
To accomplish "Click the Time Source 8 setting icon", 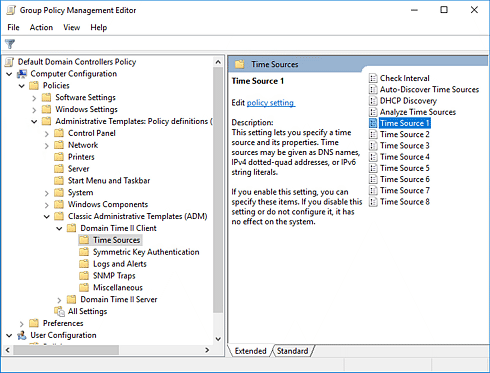I will 373,202.
